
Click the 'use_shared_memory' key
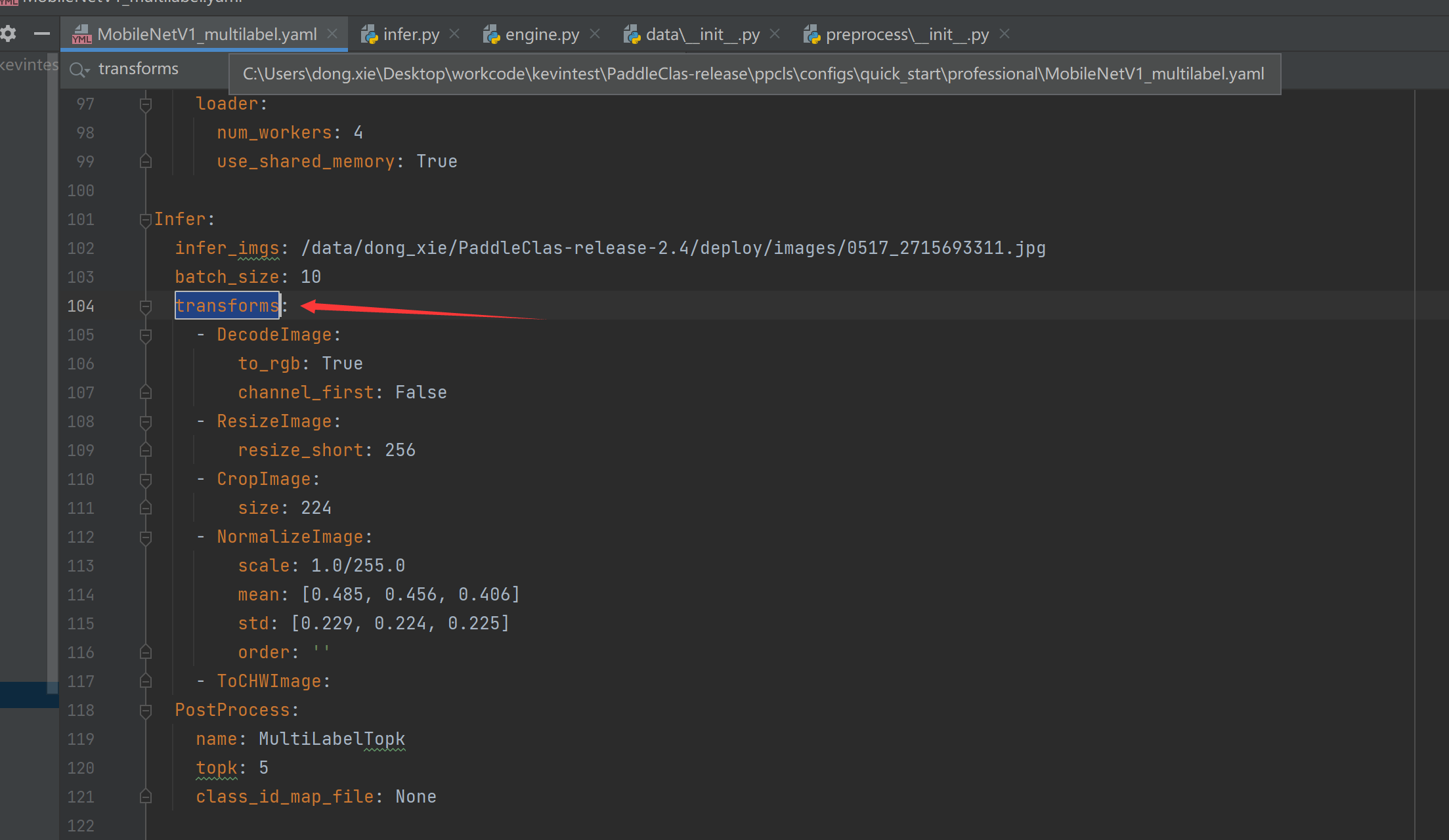tap(306, 161)
